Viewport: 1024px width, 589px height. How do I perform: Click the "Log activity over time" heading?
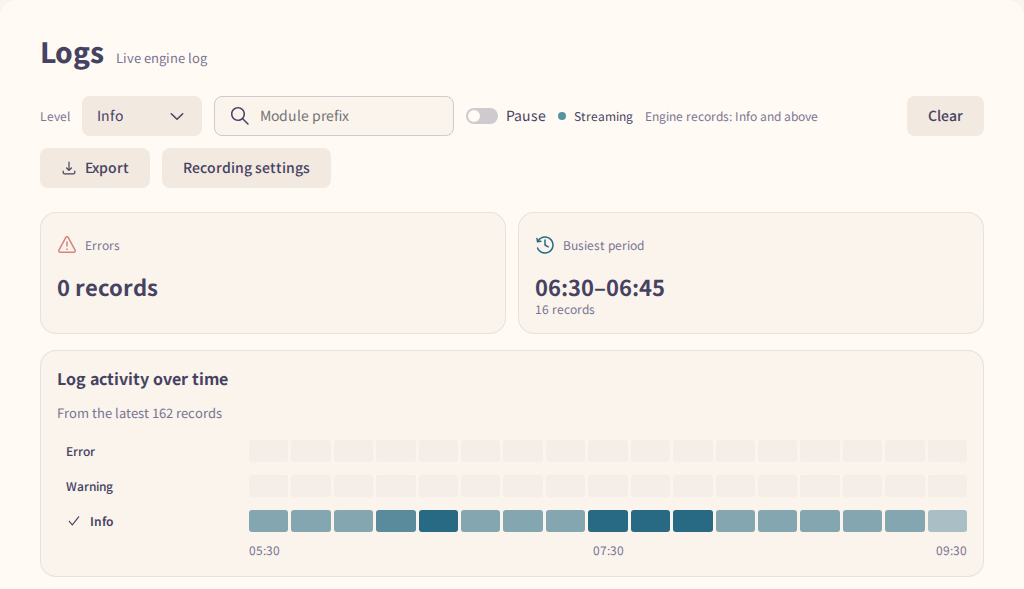tap(142, 379)
